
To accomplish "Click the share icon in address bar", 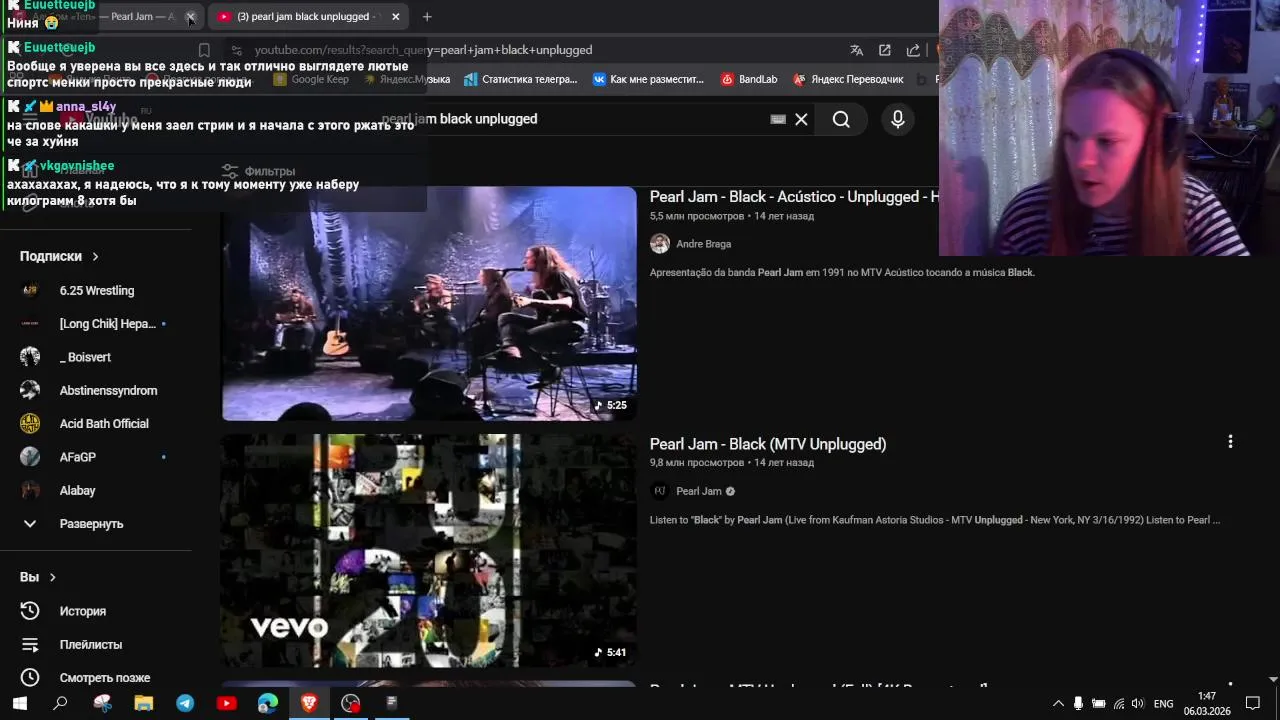I will (913, 50).
